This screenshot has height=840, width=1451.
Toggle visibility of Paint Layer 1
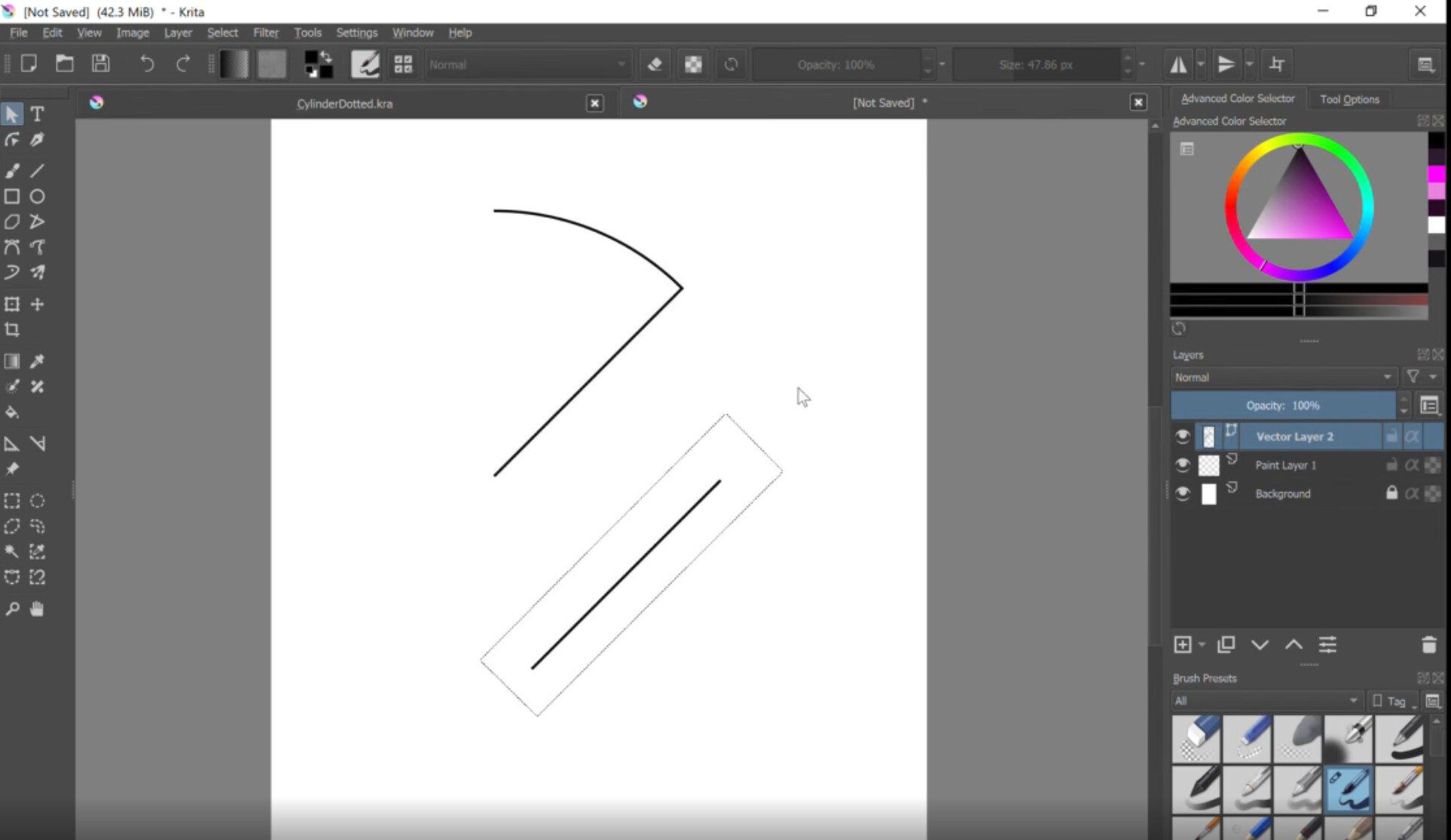click(1183, 465)
